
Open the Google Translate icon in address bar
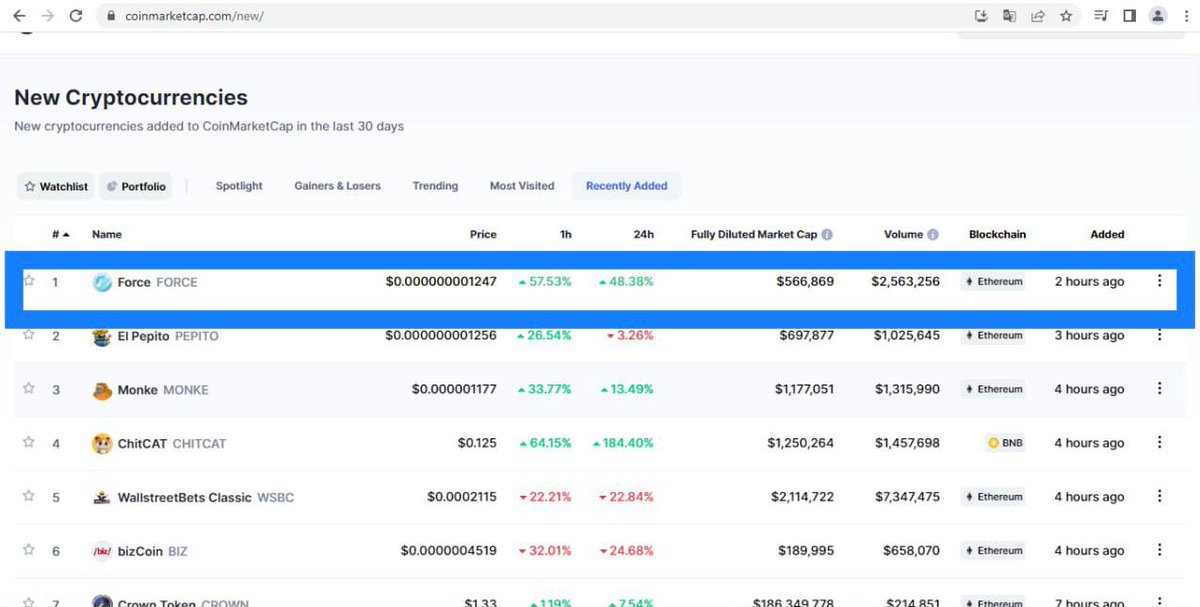(x=1009, y=16)
